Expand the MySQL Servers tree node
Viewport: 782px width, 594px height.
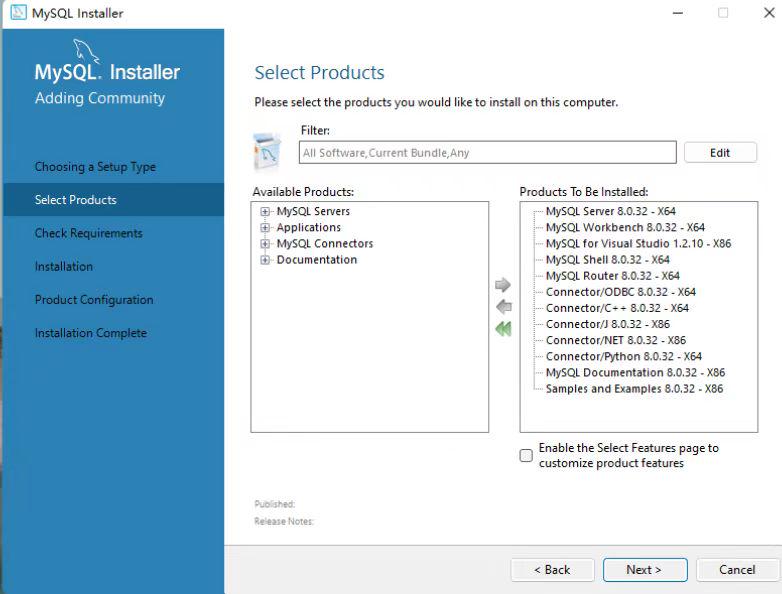click(x=265, y=211)
